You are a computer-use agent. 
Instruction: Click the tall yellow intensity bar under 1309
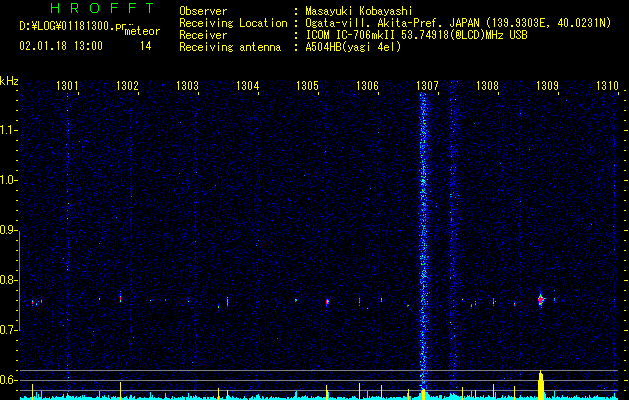tap(541, 385)
